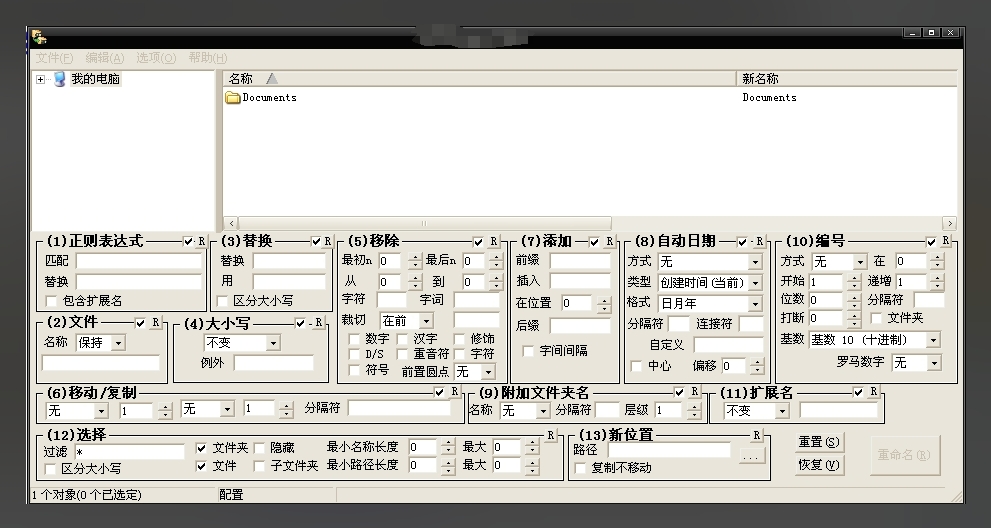991x528 pixels.
Task: Open the 类型 创建时间(当前) dropdown
Action: click(x=755, y=283)
